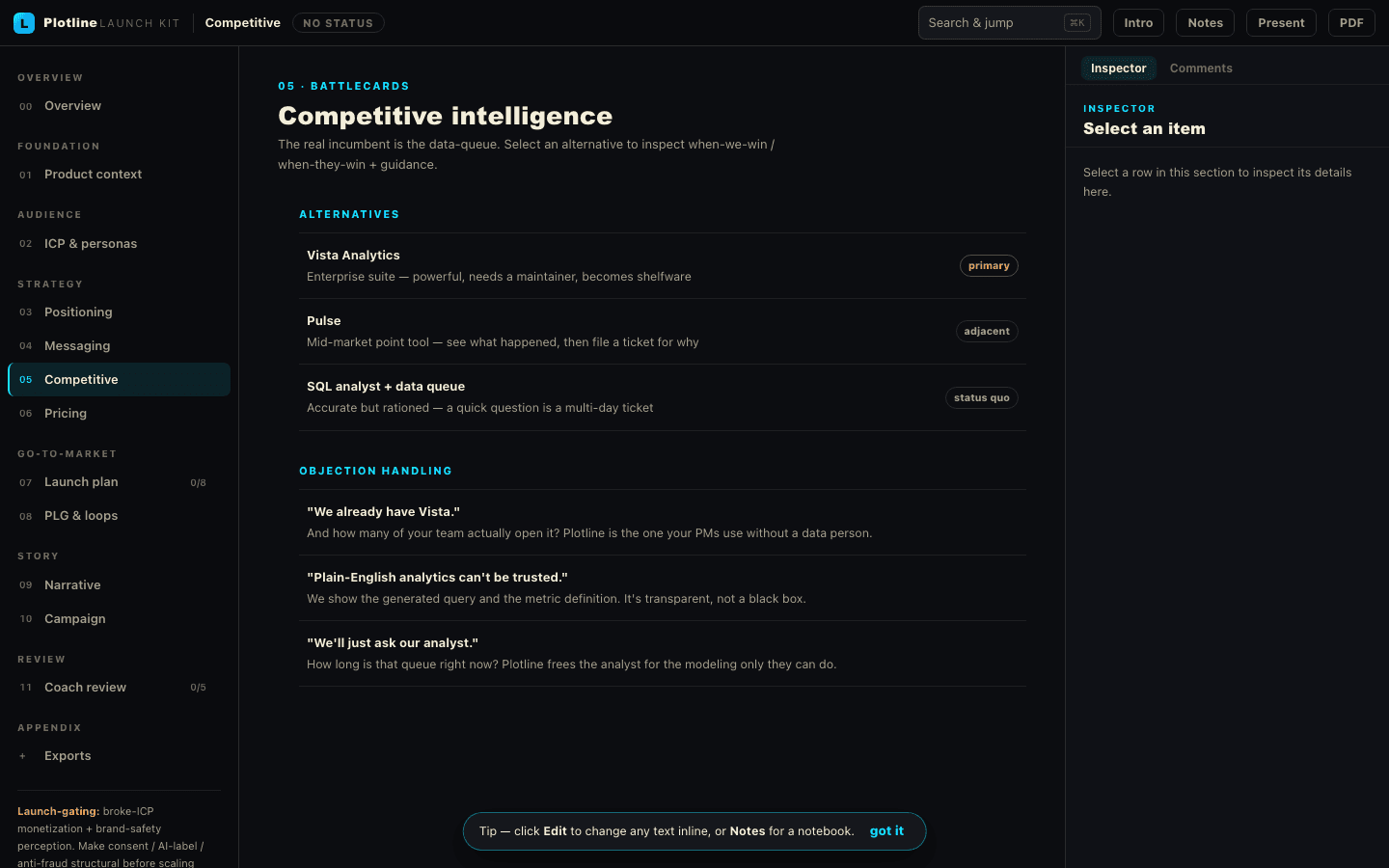The width and height of the screenshot is (1389, 868).
Task: Go to Coach review section
Action: [x=119, y=688]
